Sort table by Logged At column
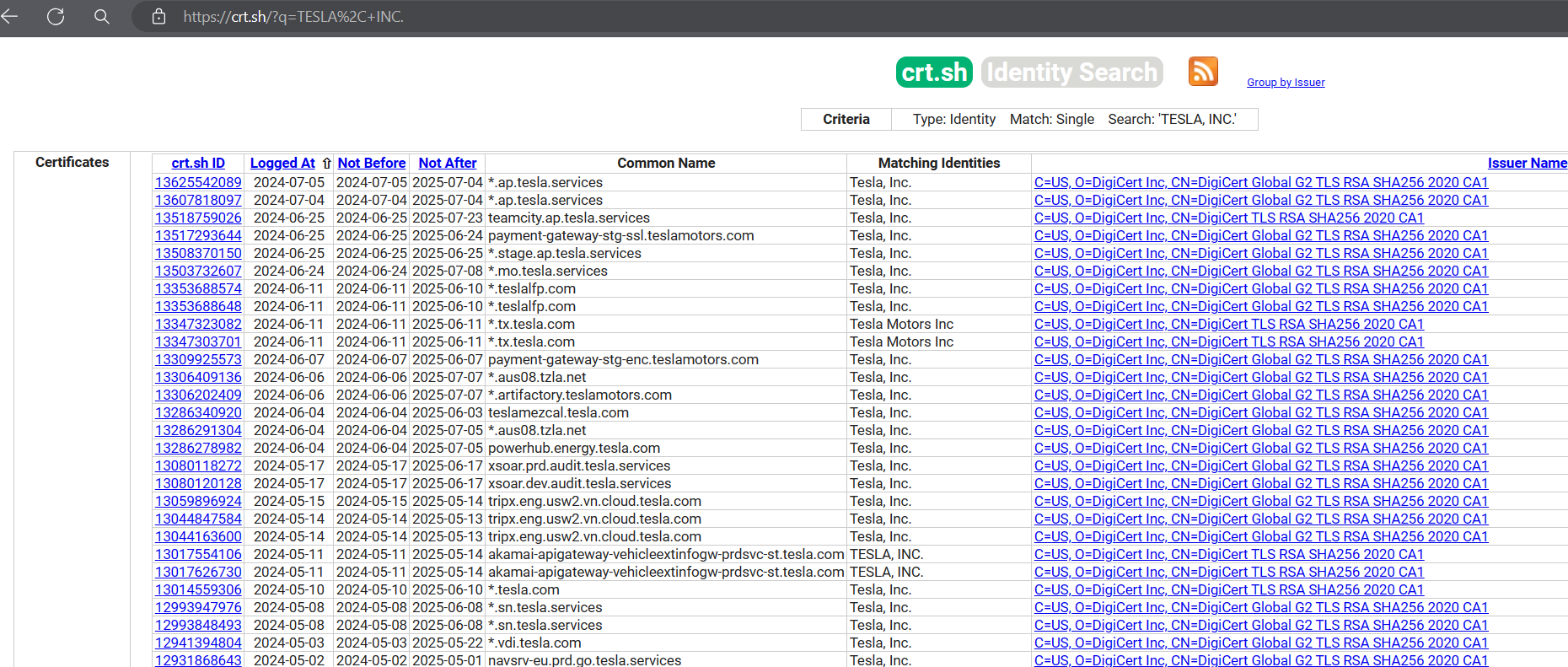Image resolution: width=1568 pixels, height=667 pixels. (282, 164)
